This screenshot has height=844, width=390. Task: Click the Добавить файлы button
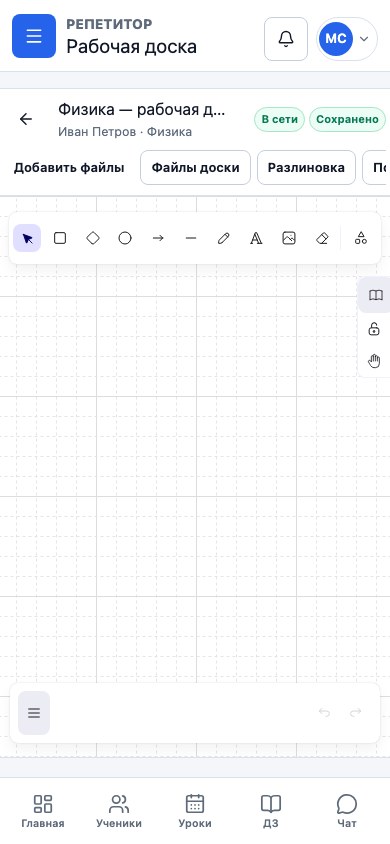point(69,167)
